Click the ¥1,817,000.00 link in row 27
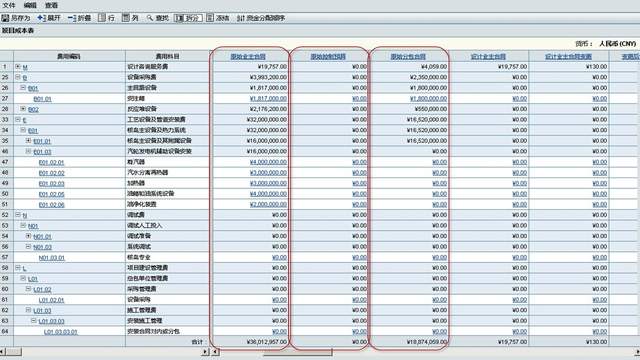 (268, 98)
